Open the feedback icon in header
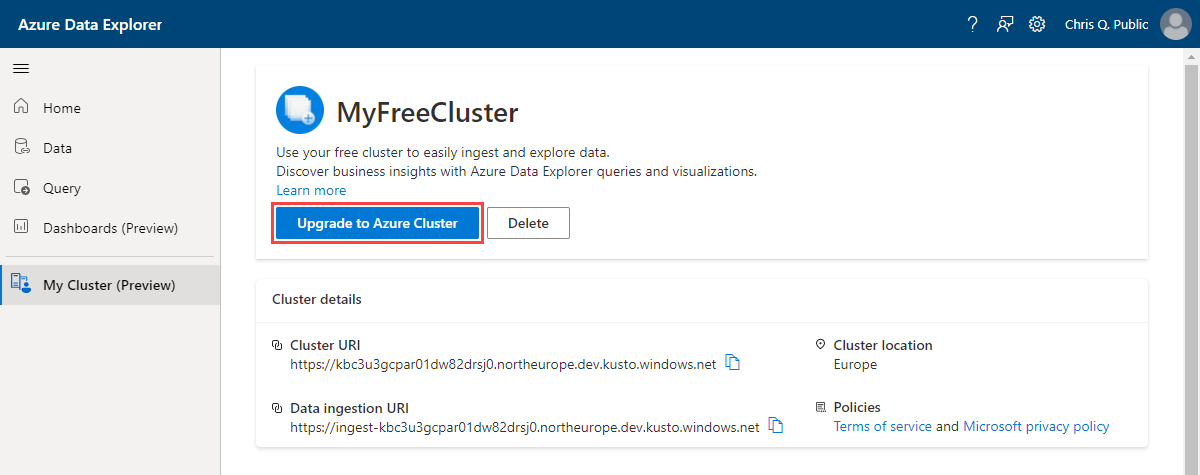This screenshot has height=475, width=1200. 1005,24
